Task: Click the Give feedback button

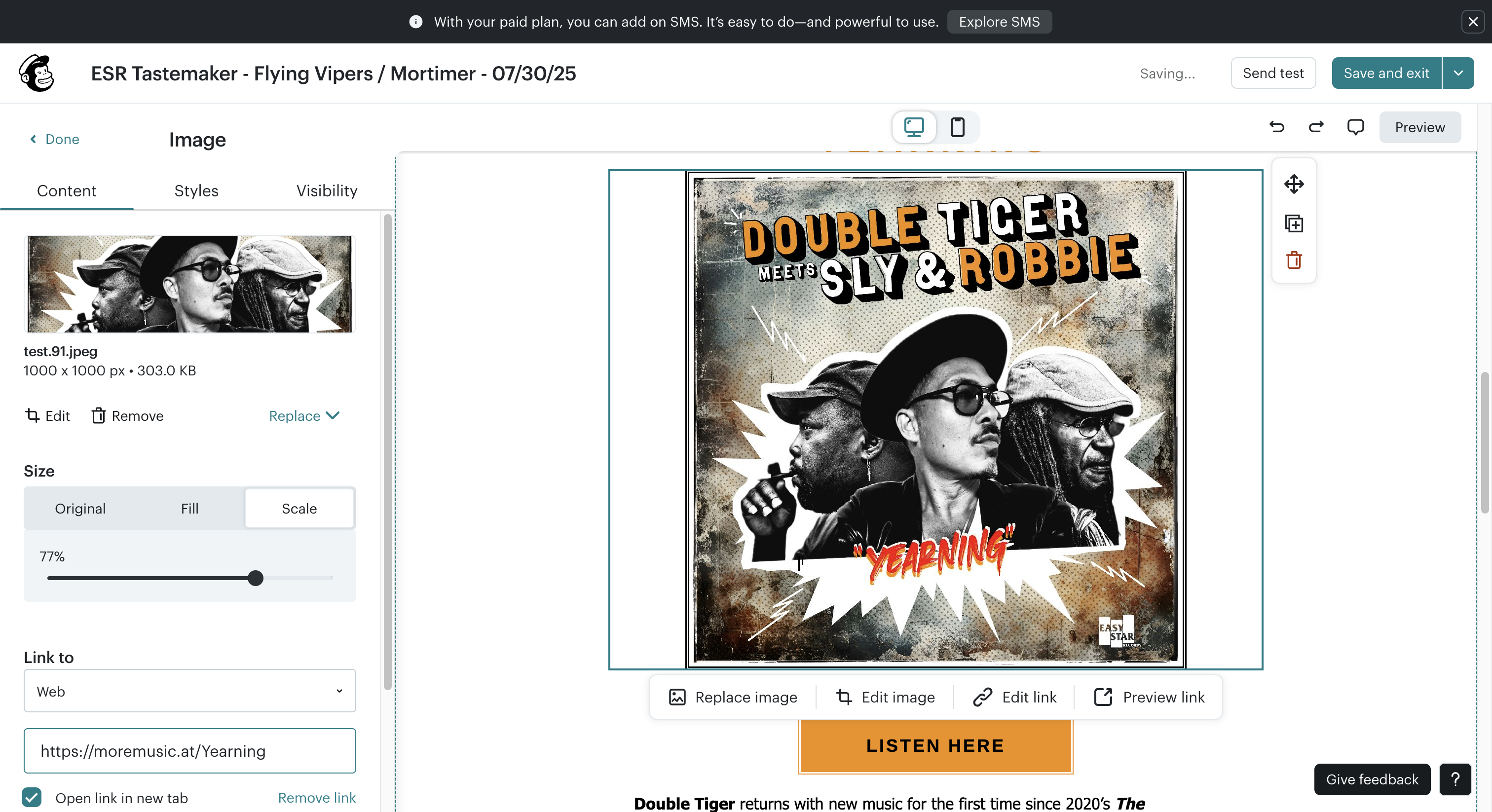Action: tap(1372, 779)
